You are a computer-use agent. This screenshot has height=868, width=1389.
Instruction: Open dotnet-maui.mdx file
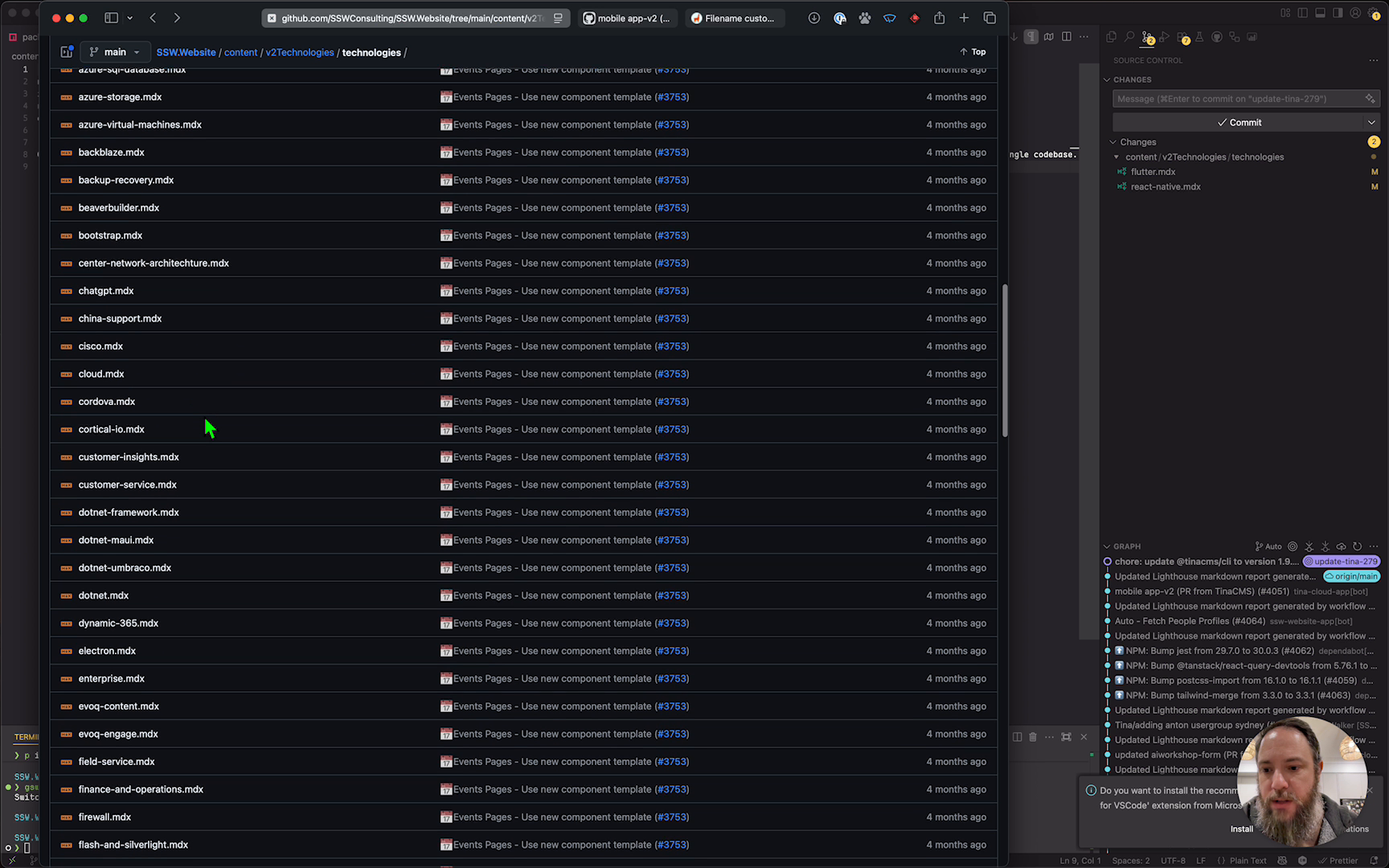(116, 540)
